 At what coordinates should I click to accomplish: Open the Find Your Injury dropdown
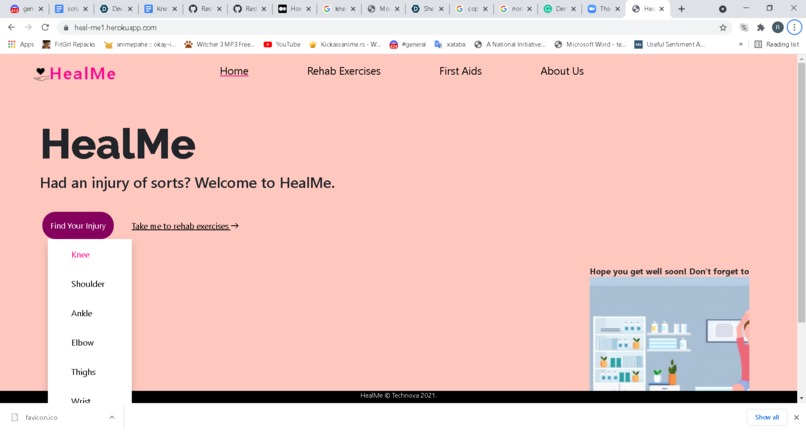pos(78,226)
